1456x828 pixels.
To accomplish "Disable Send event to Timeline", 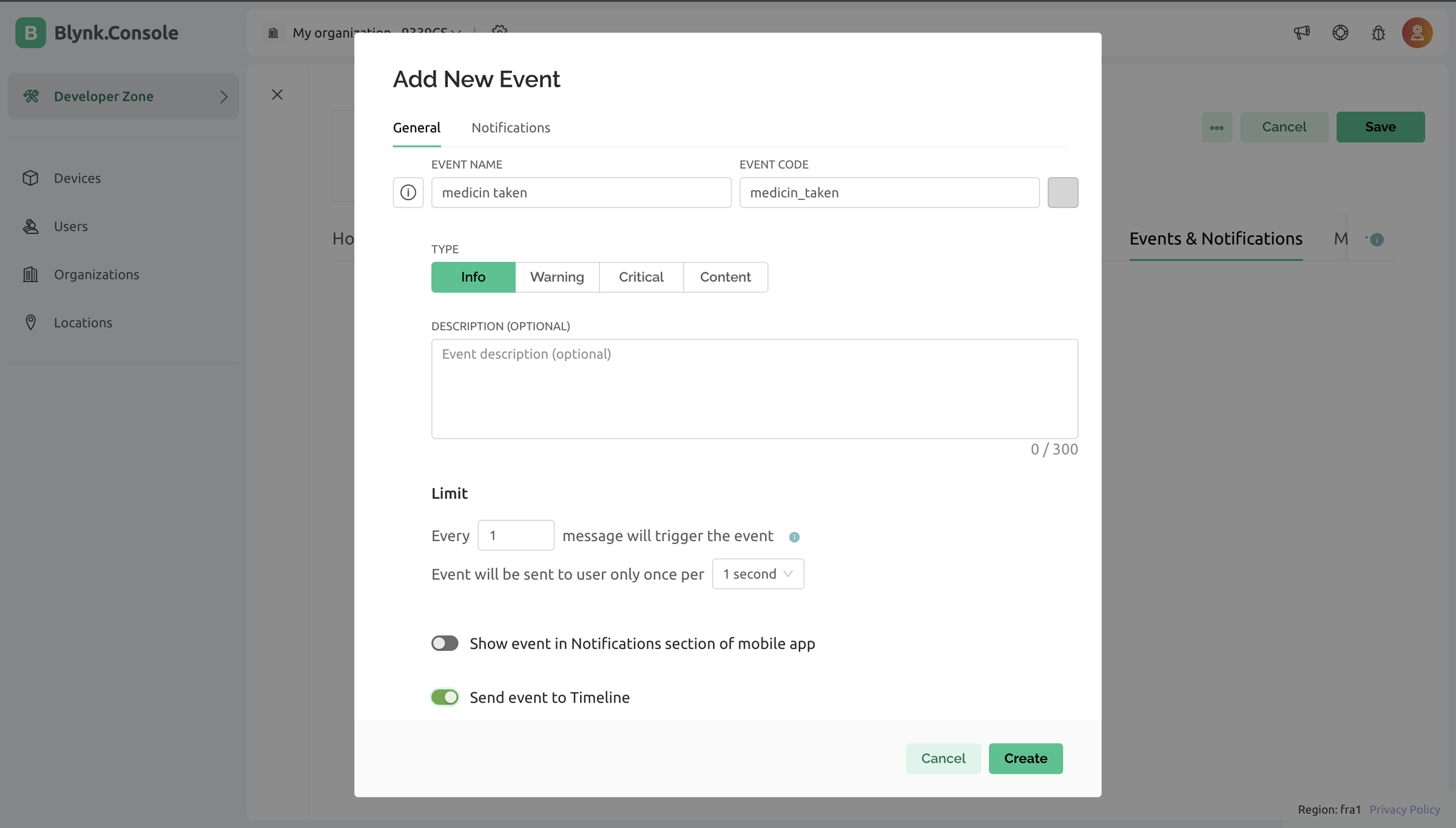I will (444, 697).
